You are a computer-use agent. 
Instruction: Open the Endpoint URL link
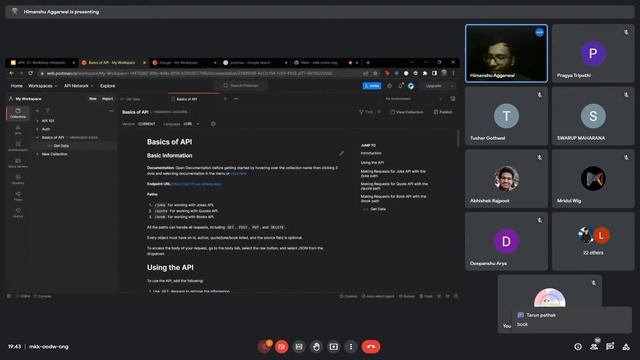coord(197,184)
